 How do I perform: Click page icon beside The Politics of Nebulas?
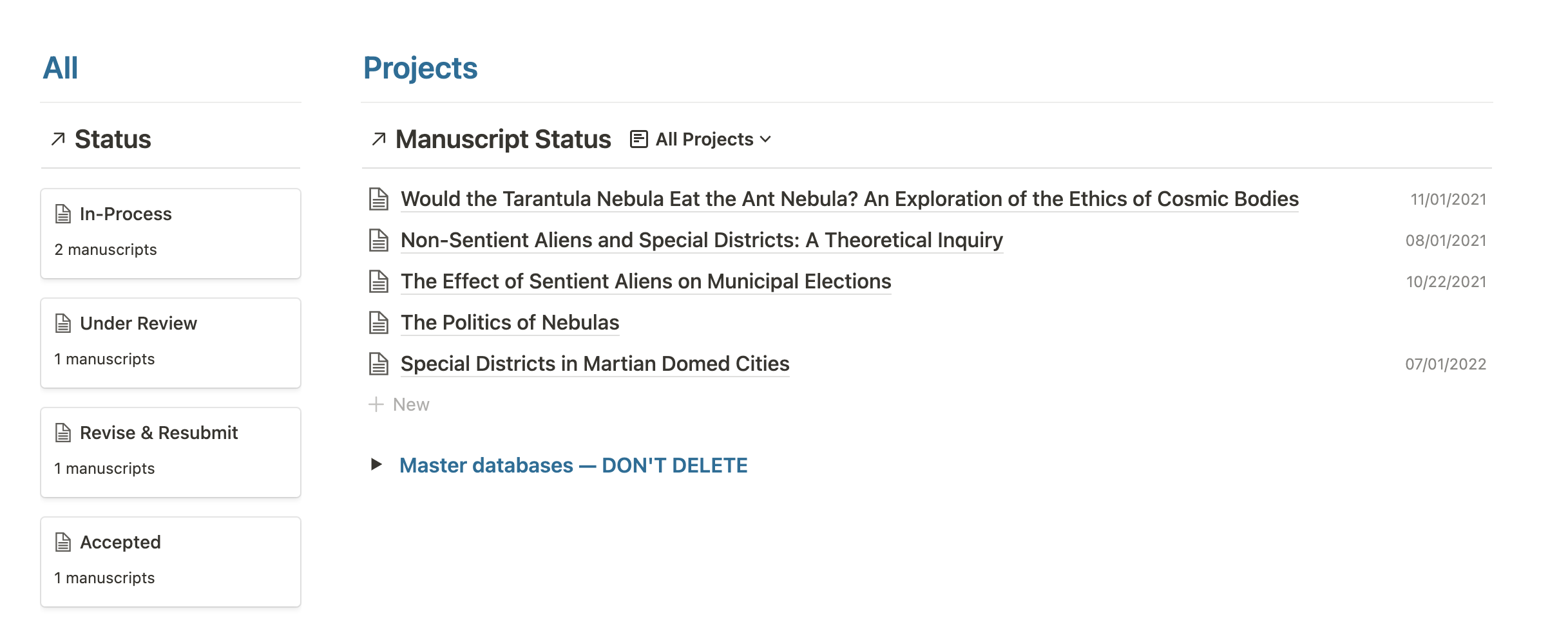tap(379, 323)
